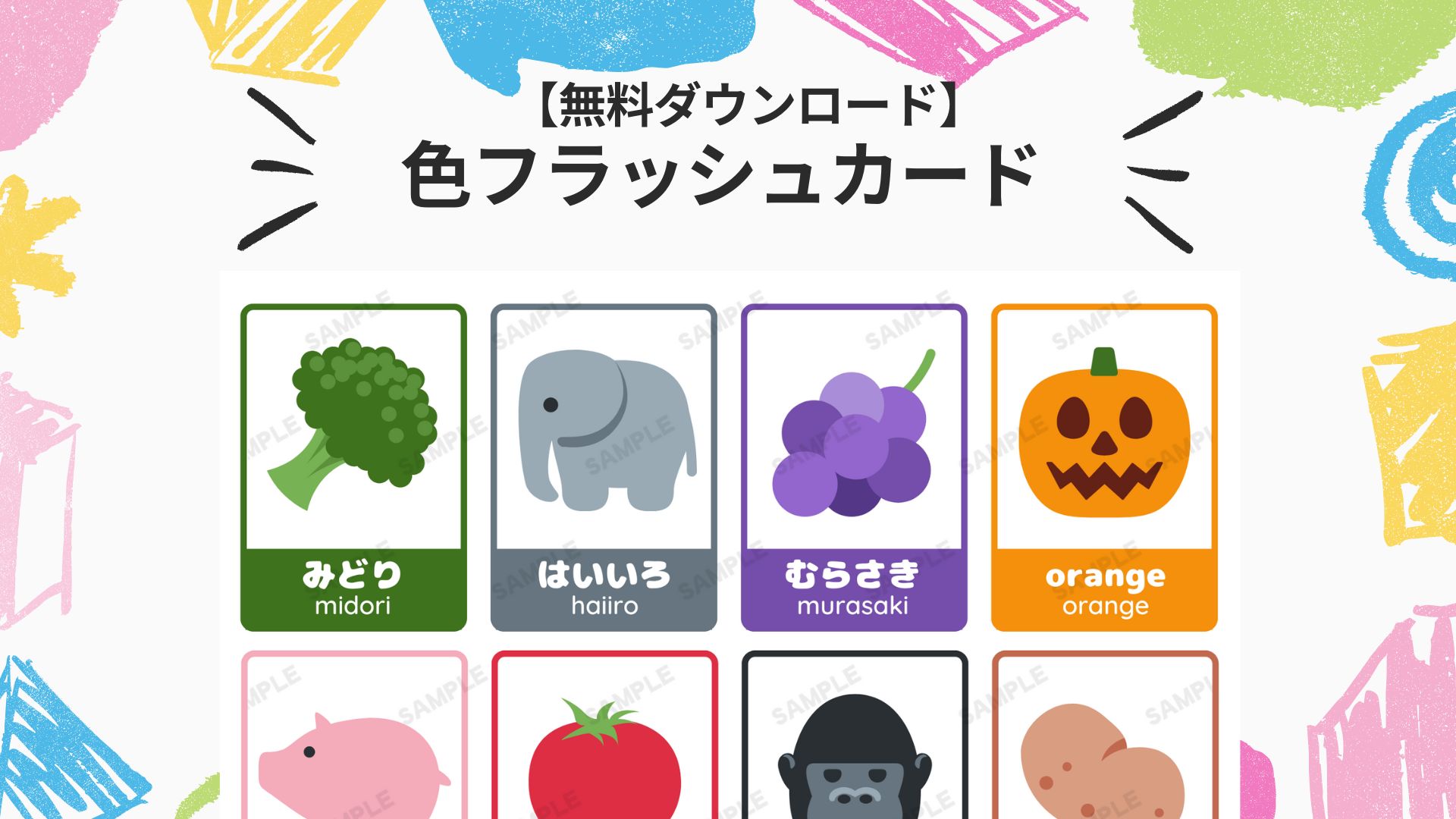Click the gray elephant illustration
This screenshot has width=1456, height=819.
(x=607, y=430)
